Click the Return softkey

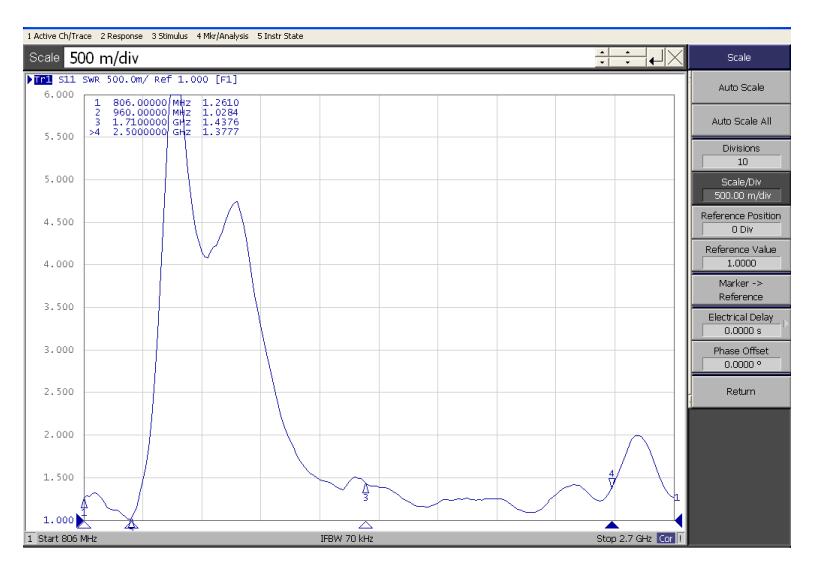point(741,391)
